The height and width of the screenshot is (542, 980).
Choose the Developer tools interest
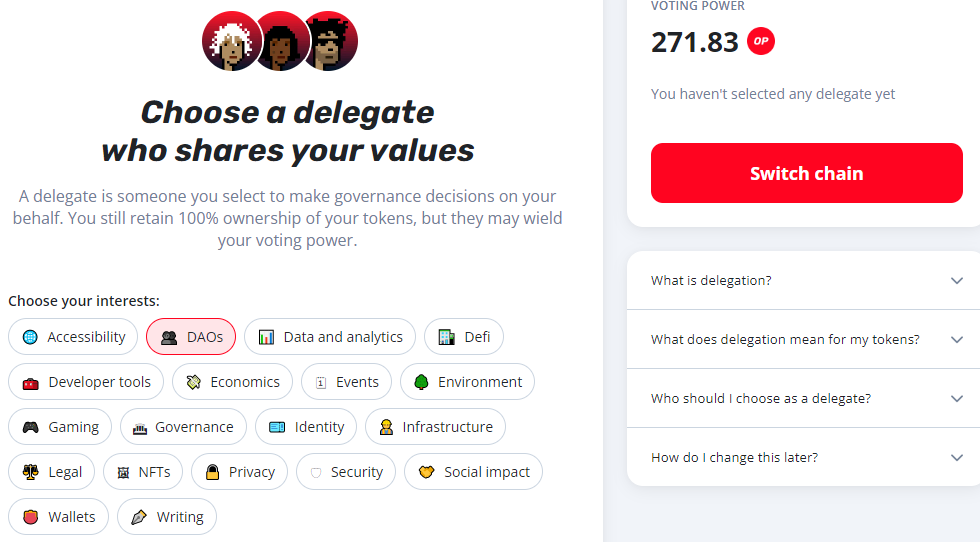tap(86, 382)
